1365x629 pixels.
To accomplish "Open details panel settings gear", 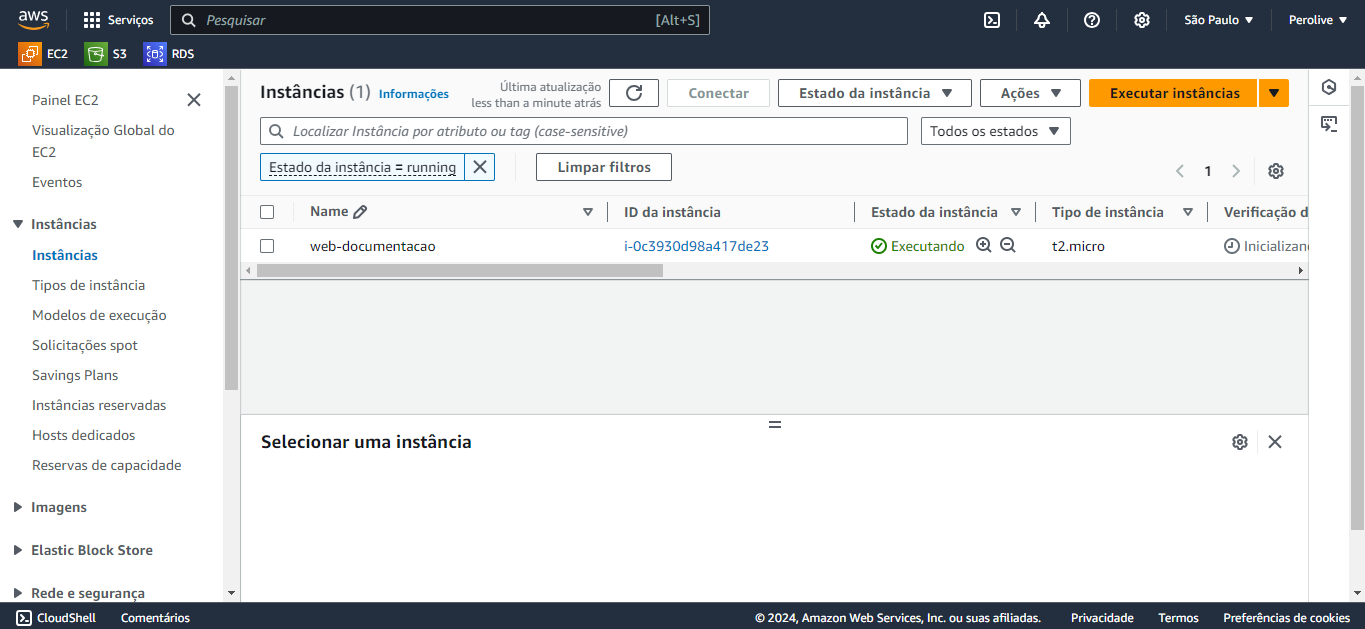I will [x=1240, y=442].
